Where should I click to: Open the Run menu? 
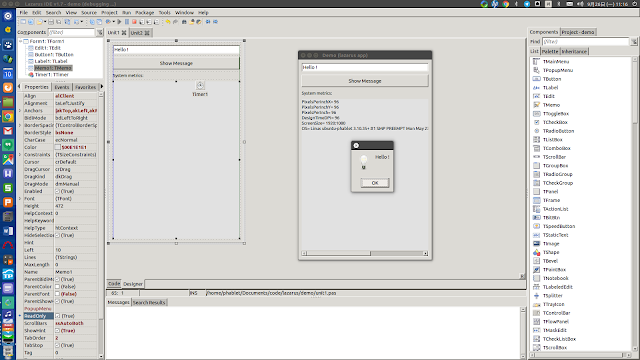coord(127,13)
